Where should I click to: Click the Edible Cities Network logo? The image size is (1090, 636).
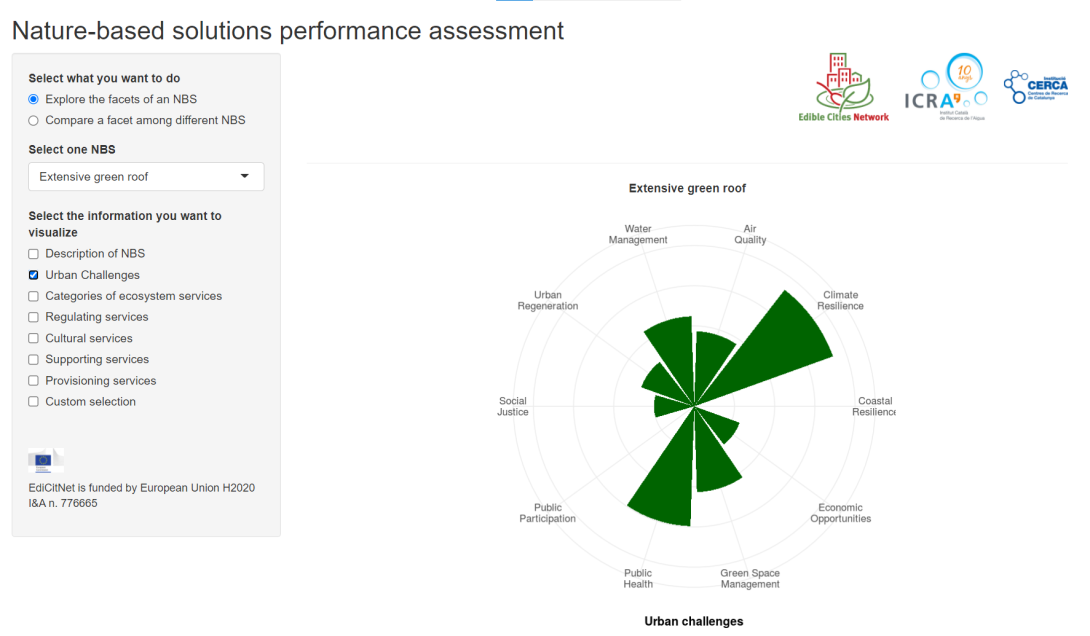pyautogui.click(x=843, y=88)
